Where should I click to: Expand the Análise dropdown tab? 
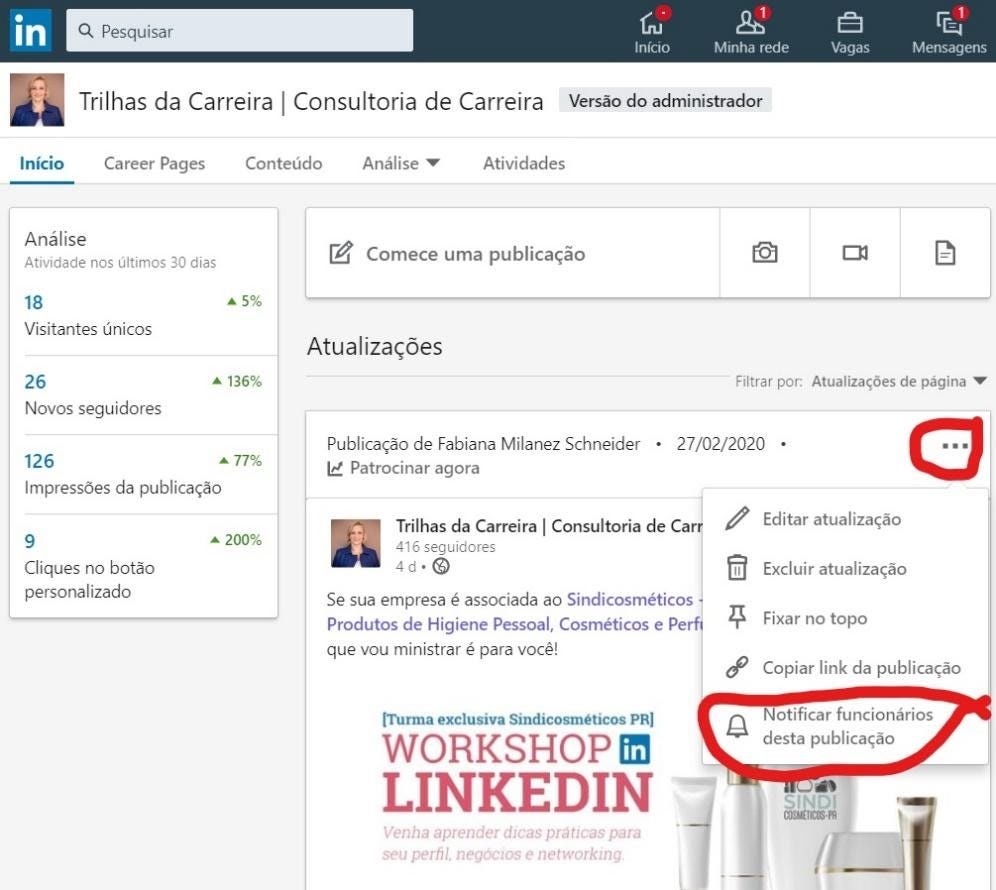click(x=401, y=163)
